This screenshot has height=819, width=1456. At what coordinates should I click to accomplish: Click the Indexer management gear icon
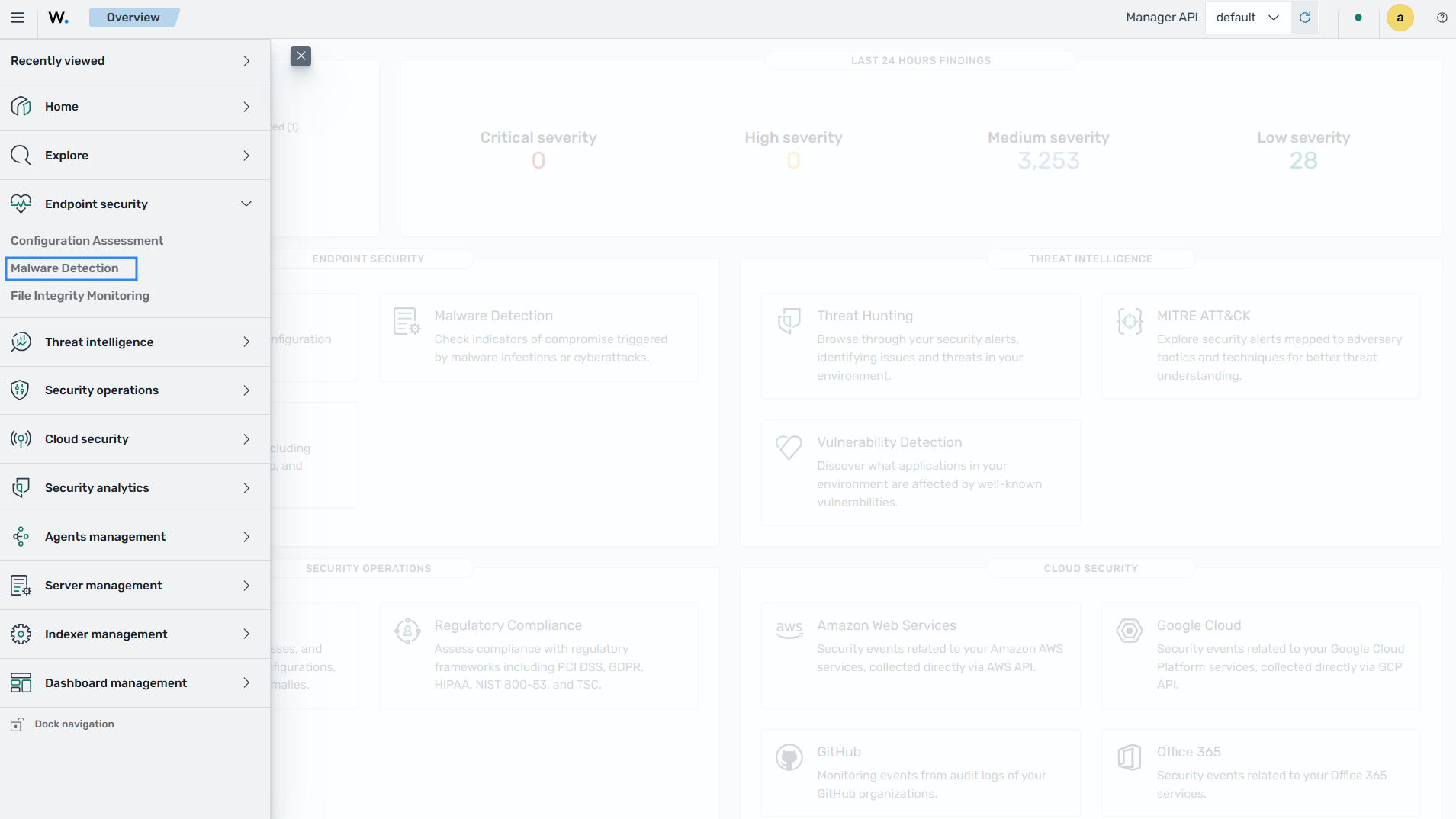tap(21, 634)
